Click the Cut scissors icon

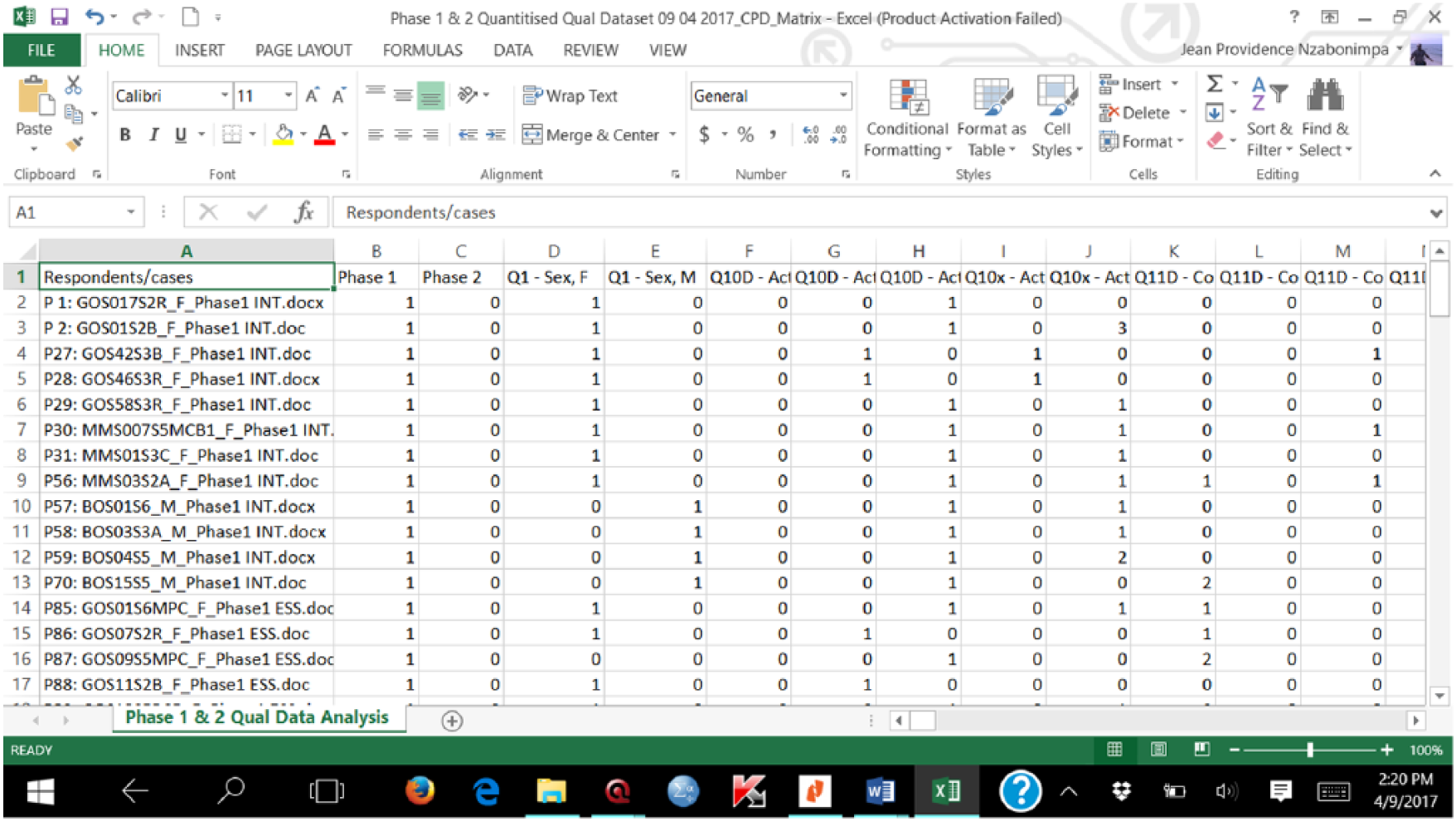point(74,85)
